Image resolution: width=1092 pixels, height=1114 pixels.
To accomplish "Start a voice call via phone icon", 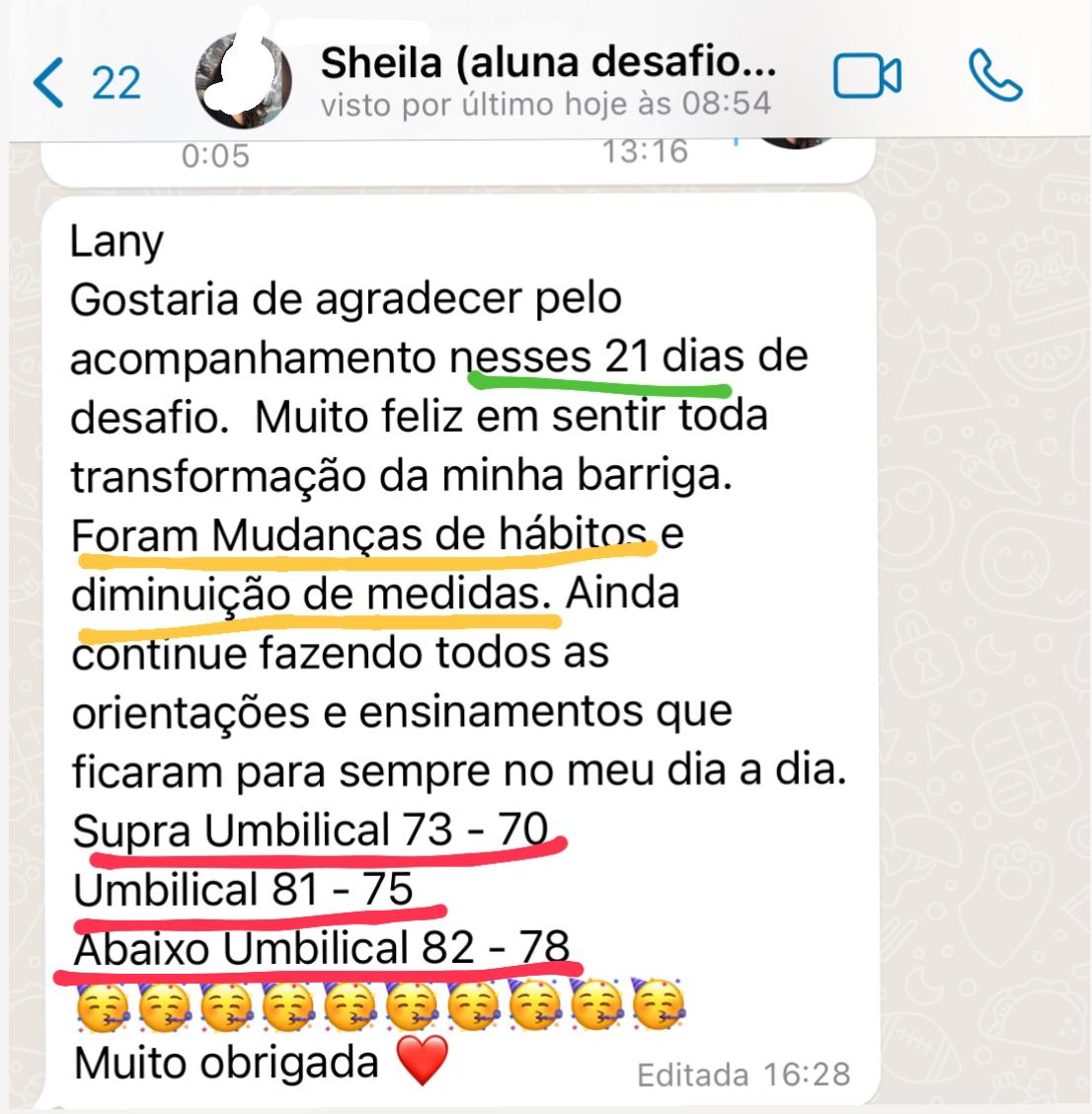I will pos(995,75).
